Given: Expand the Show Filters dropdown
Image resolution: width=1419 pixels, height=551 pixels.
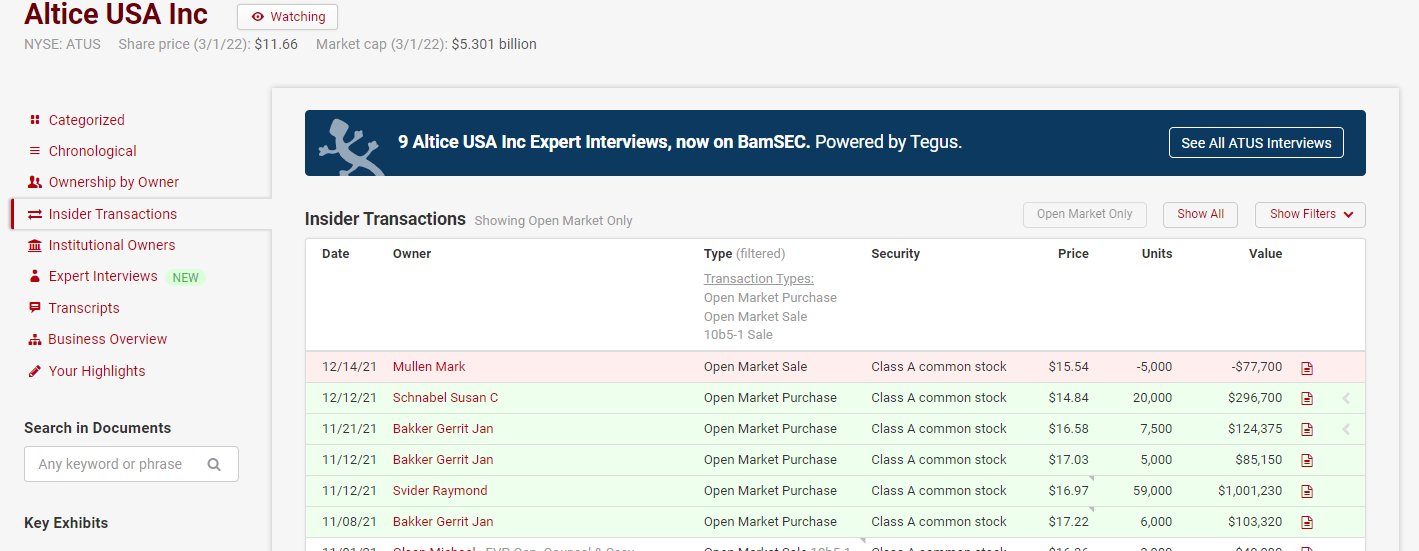Looking at the screenshot, I should (x=1310, y=214).
